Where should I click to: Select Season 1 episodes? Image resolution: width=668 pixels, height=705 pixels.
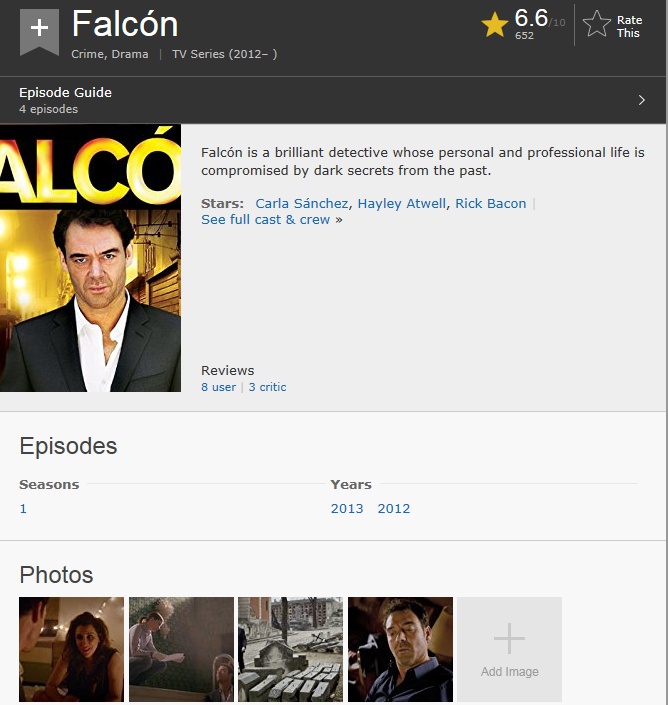tap(23, 509)
